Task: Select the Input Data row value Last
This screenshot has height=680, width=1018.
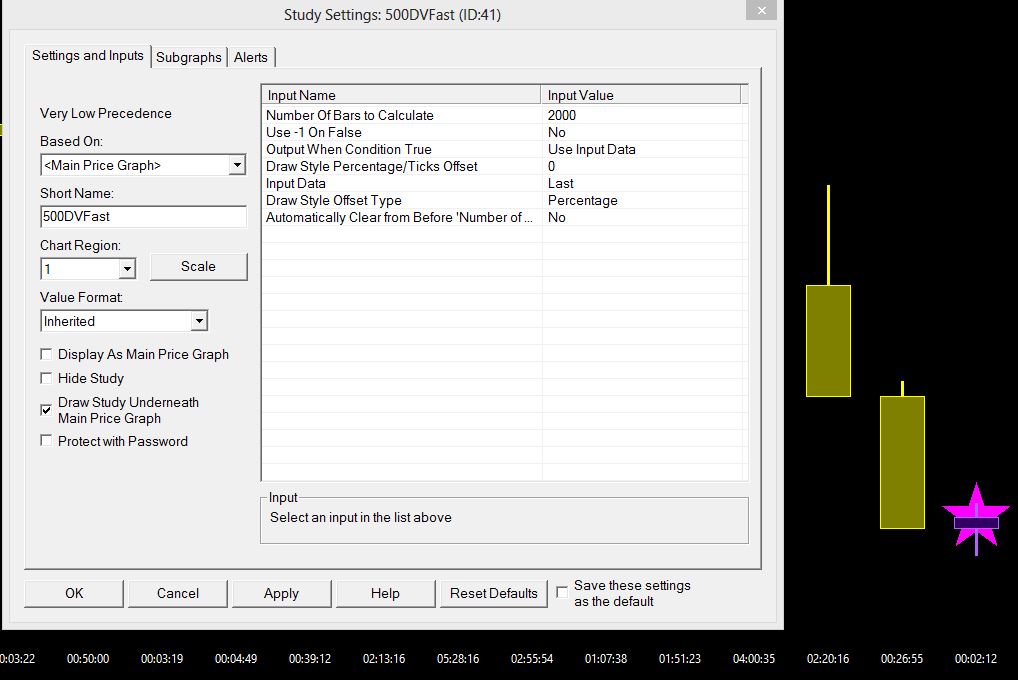Action: pyautogui.click(x=561, y=183)
